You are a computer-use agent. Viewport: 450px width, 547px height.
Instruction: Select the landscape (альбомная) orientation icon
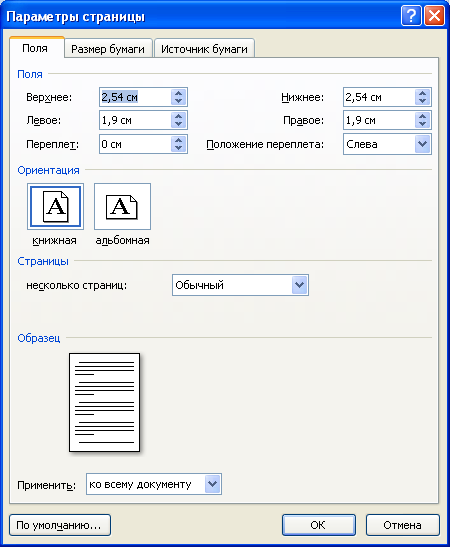click(122, 207)
